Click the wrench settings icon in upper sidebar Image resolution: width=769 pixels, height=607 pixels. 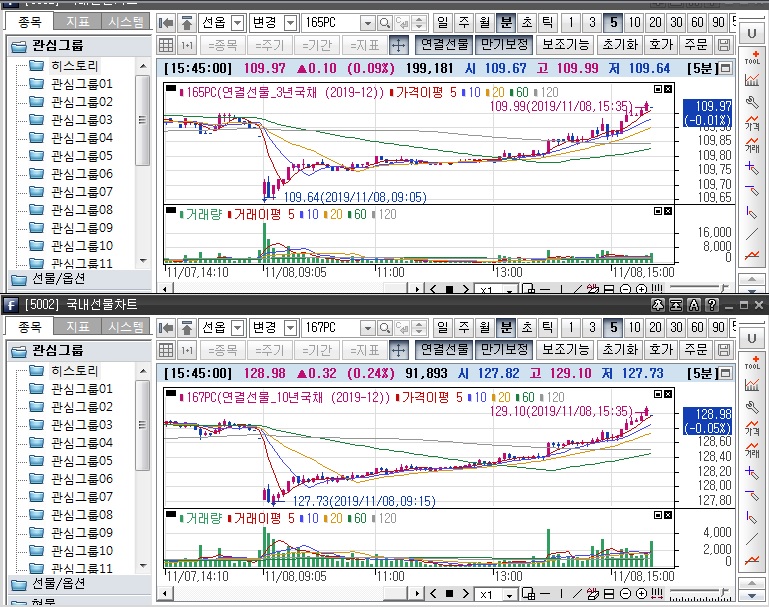click(752, 102)
